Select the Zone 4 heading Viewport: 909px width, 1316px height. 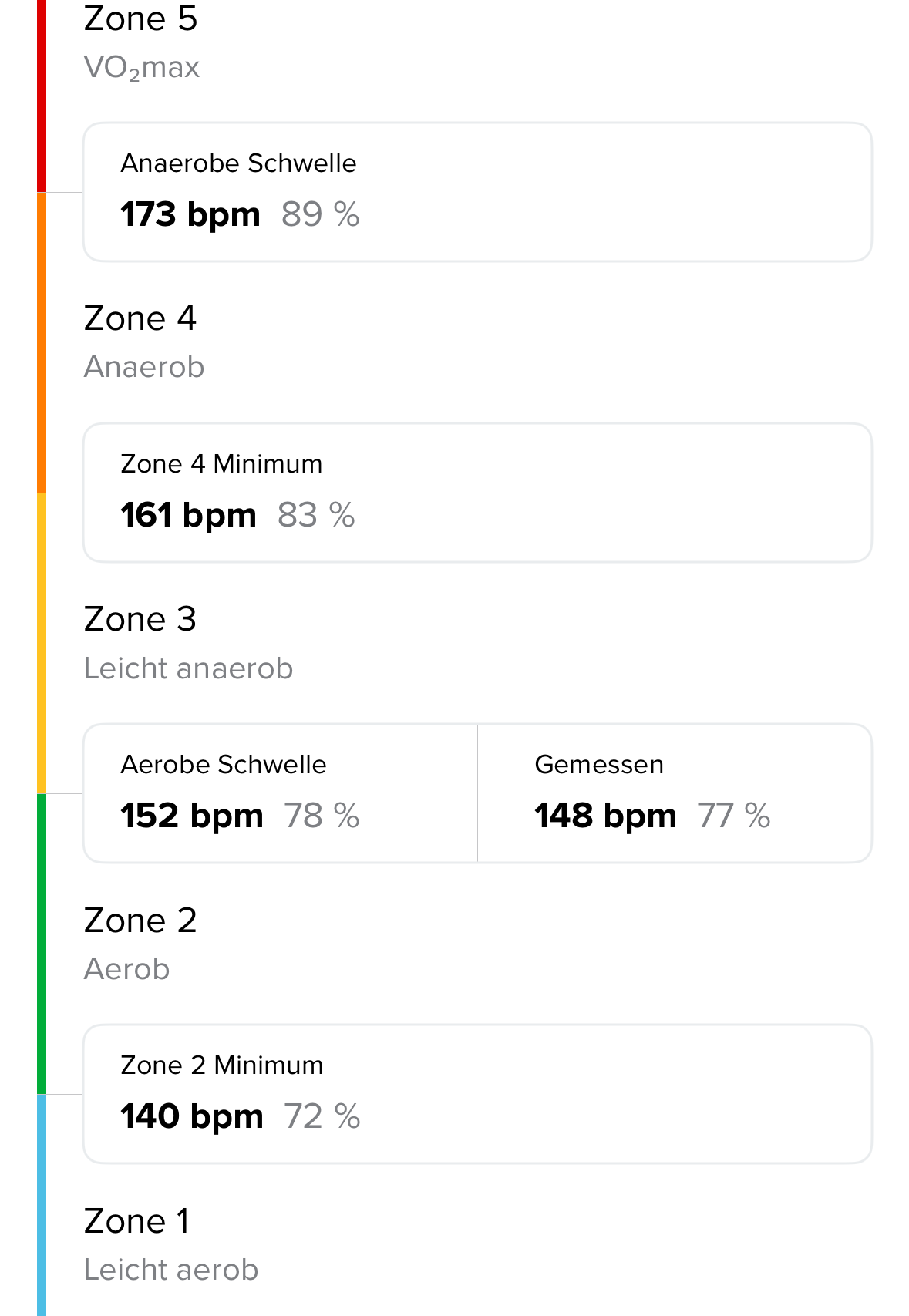click(x=140, y=318)
